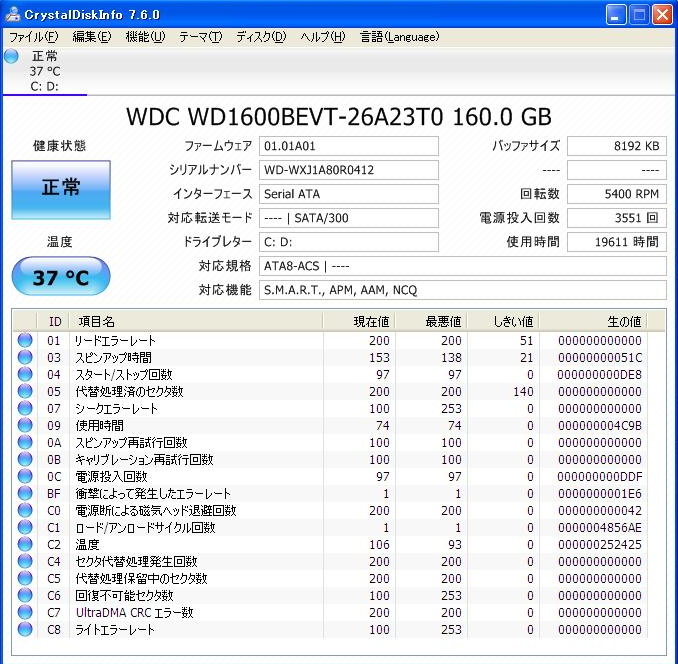The image size is (678, 664).
Task: Click status orb for C0 row
Action: click(x=25, y=511)
